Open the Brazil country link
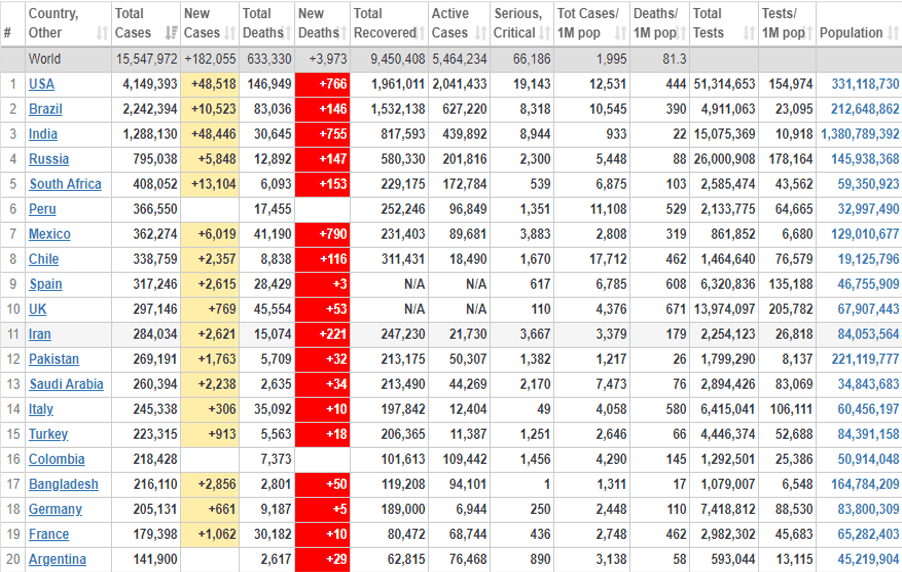902x572 pixels. 45,109
